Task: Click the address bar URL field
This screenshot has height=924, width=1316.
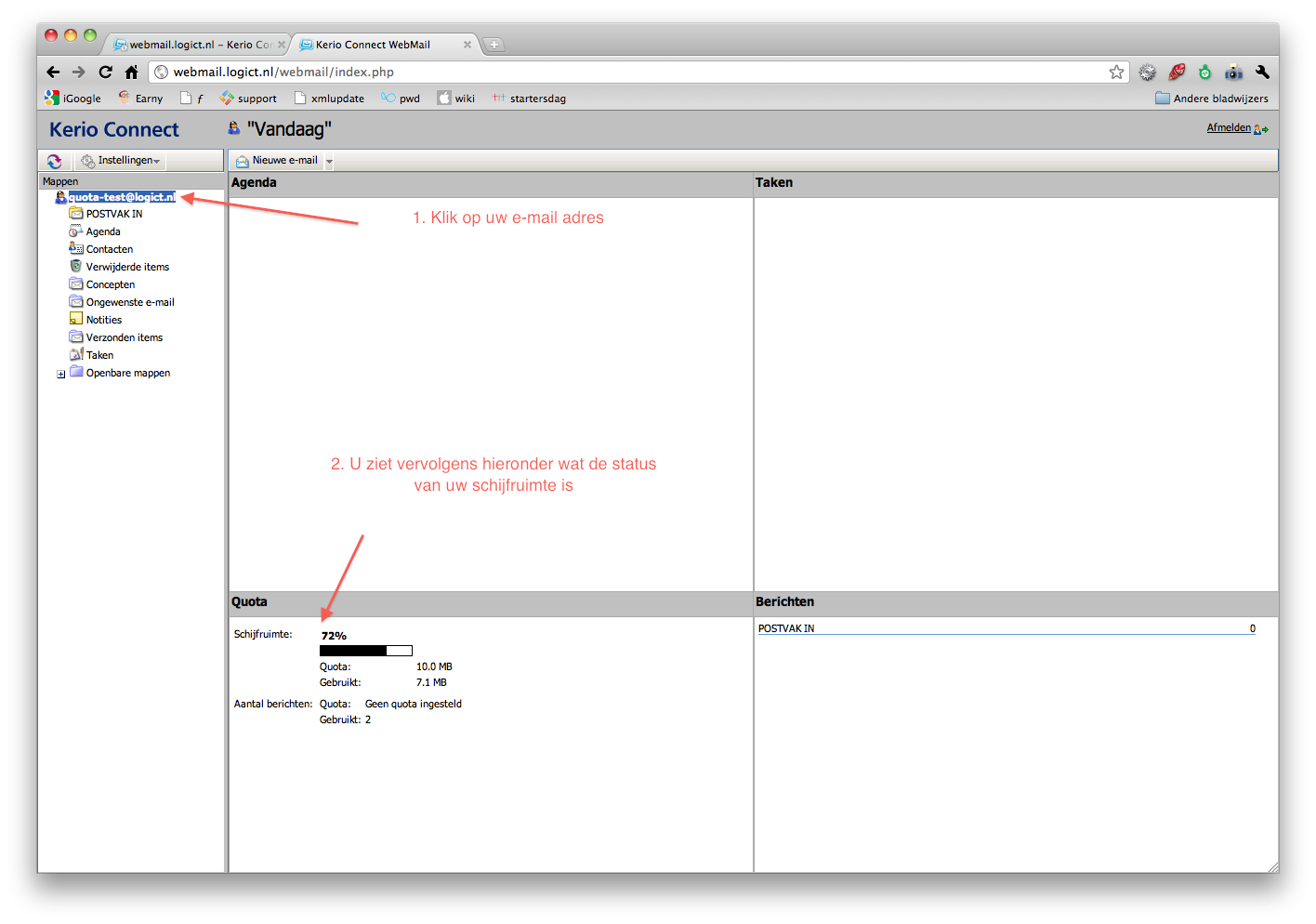Action: point(638,72)
